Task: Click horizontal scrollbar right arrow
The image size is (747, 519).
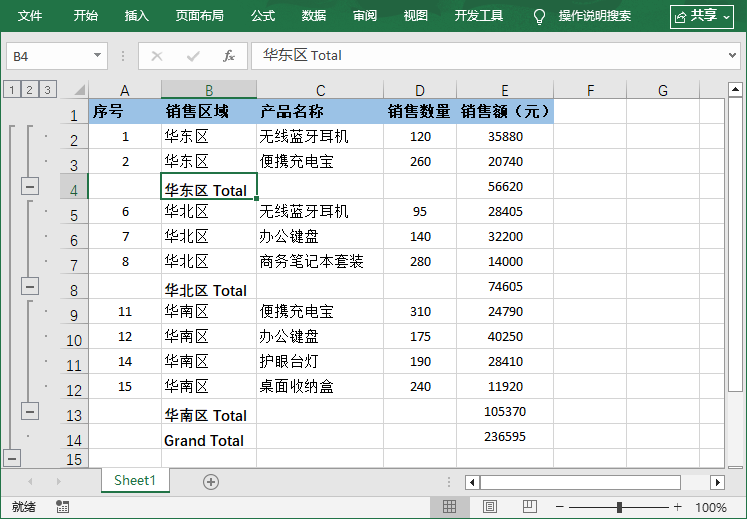Action: click(717, 482)
